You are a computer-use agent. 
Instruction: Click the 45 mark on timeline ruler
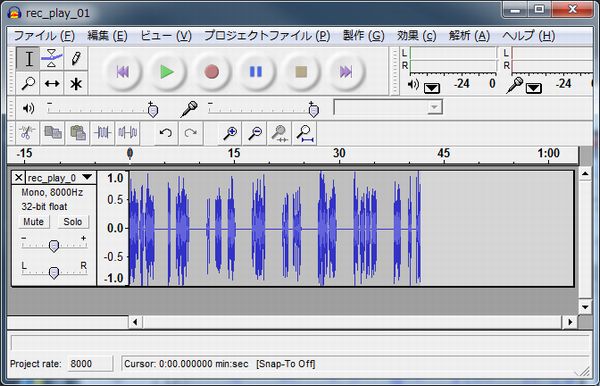tap(443, 153)
